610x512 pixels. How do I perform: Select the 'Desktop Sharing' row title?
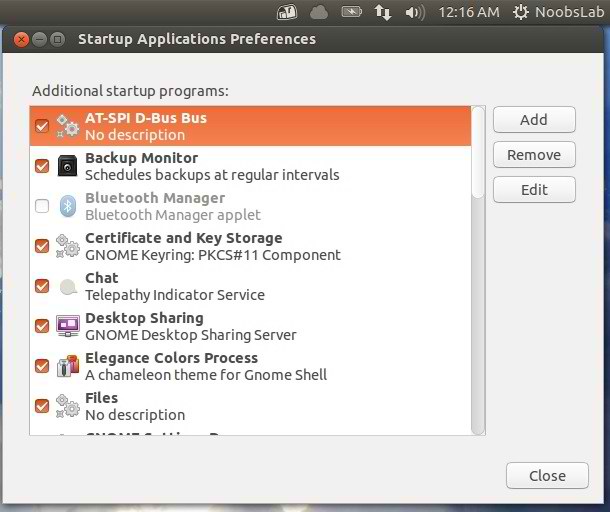(144, 318)
